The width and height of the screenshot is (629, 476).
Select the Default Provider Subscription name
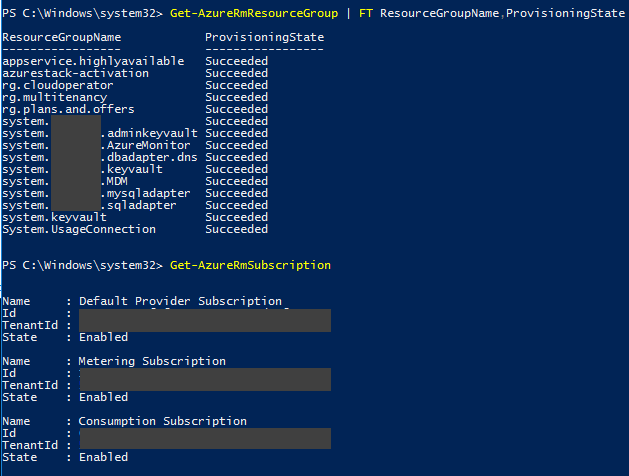pyautogui.click(x=180, y=301)
